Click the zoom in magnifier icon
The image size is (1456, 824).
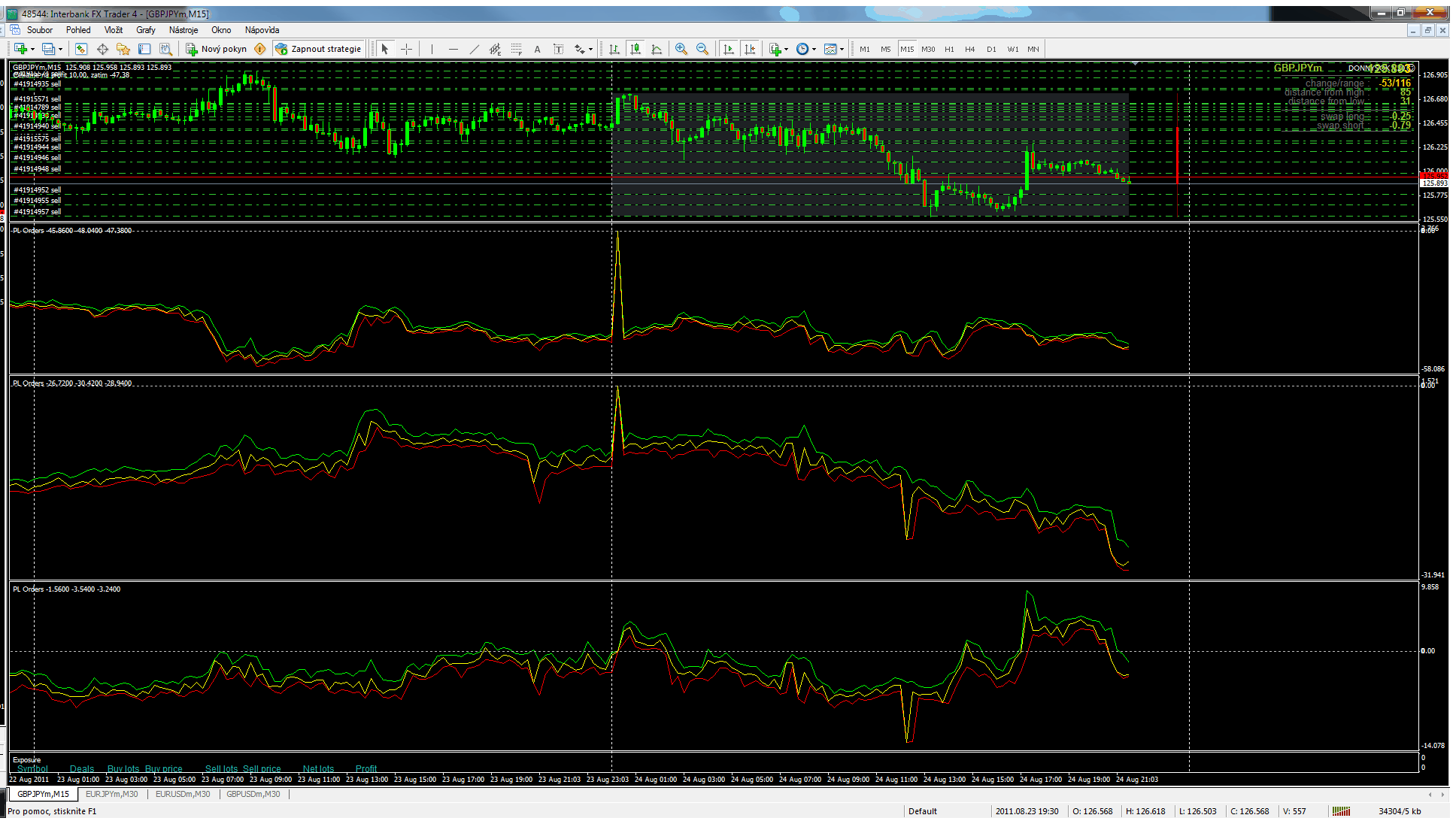[x=681, y=49]
